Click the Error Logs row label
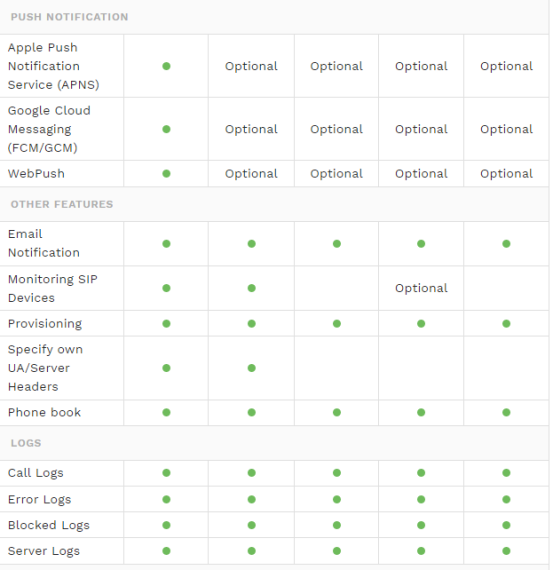This screenshot has height=571, width=554. click(x=40, y=500)
